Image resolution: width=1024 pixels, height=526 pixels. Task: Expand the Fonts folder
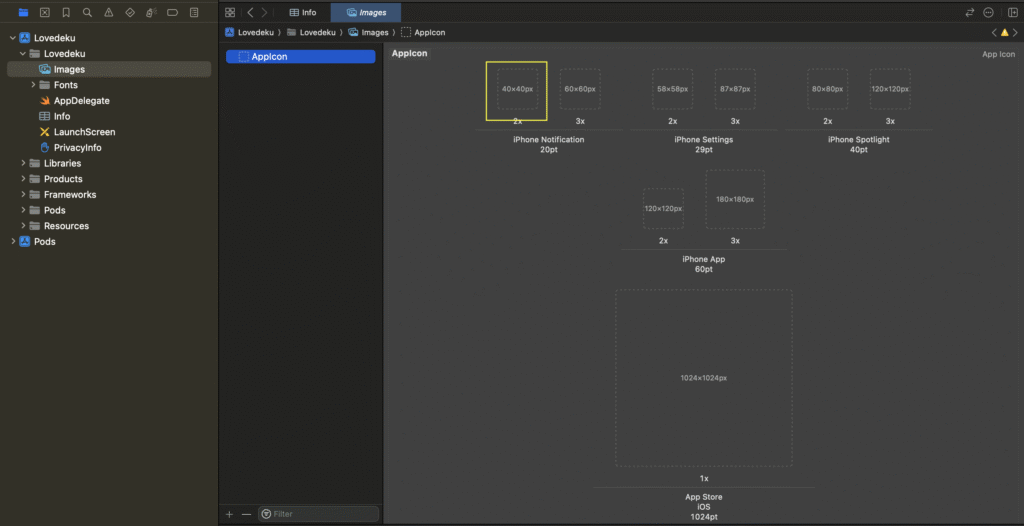[34, 85]
